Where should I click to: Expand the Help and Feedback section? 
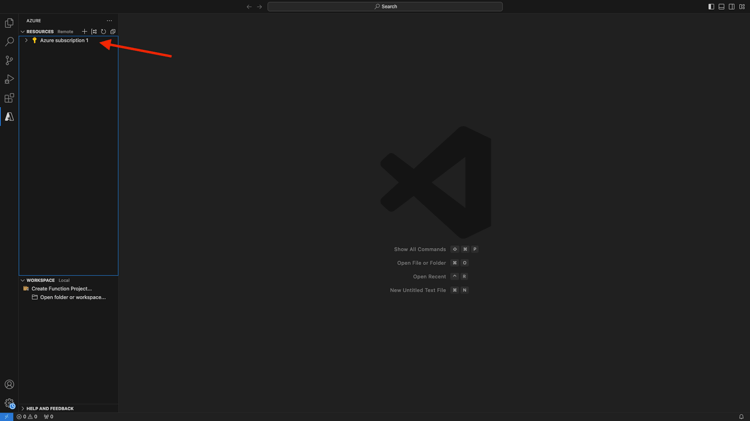coord(22,409)
